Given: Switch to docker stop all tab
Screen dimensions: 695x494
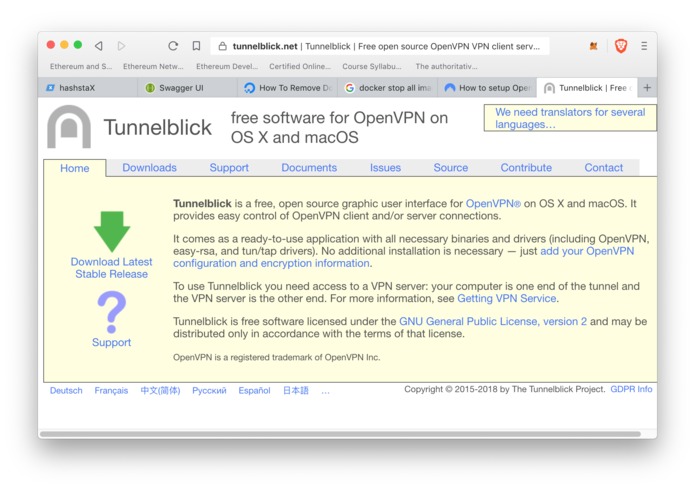Looking at the screenshot, I should 387,88.
